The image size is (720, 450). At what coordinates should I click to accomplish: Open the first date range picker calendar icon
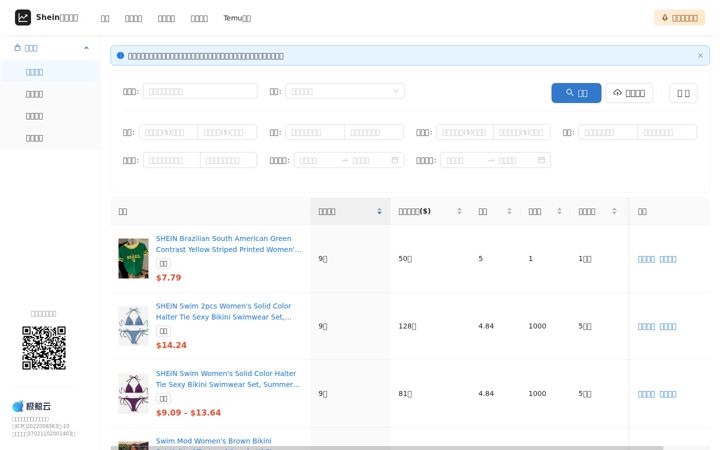tap(394, 160)
